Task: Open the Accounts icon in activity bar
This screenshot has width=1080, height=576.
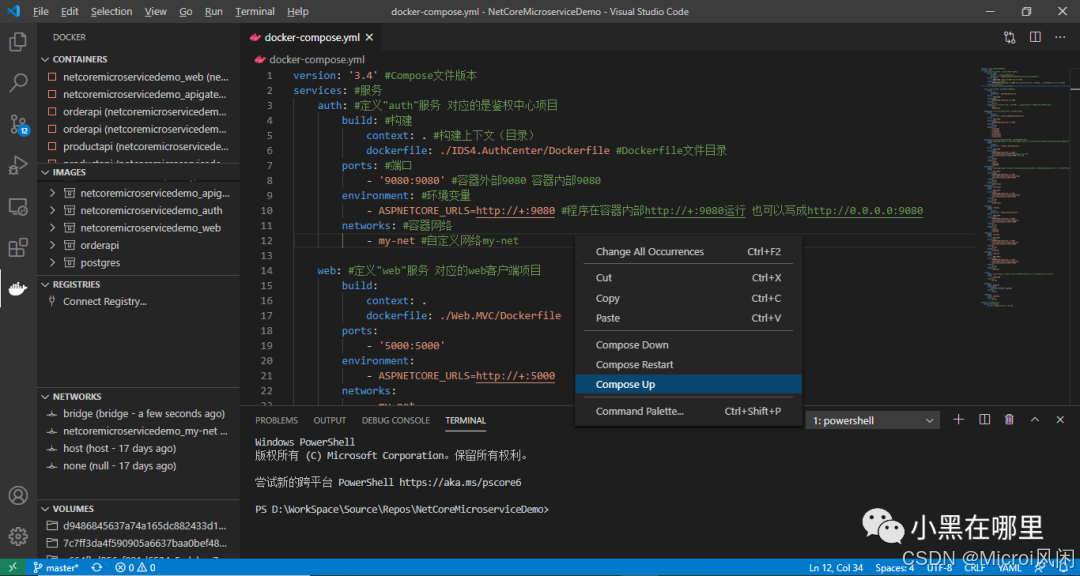Action: 18,495
